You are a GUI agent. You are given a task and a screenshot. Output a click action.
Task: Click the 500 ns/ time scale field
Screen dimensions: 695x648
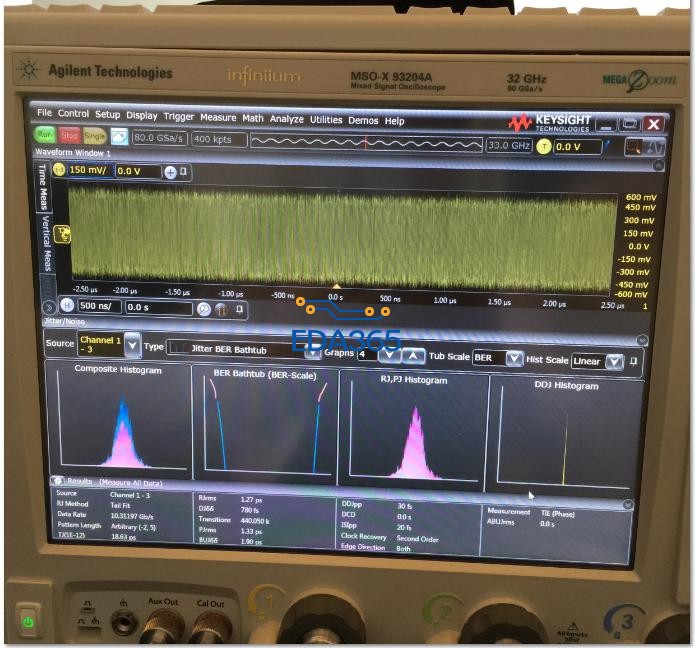tap(99, 305)
